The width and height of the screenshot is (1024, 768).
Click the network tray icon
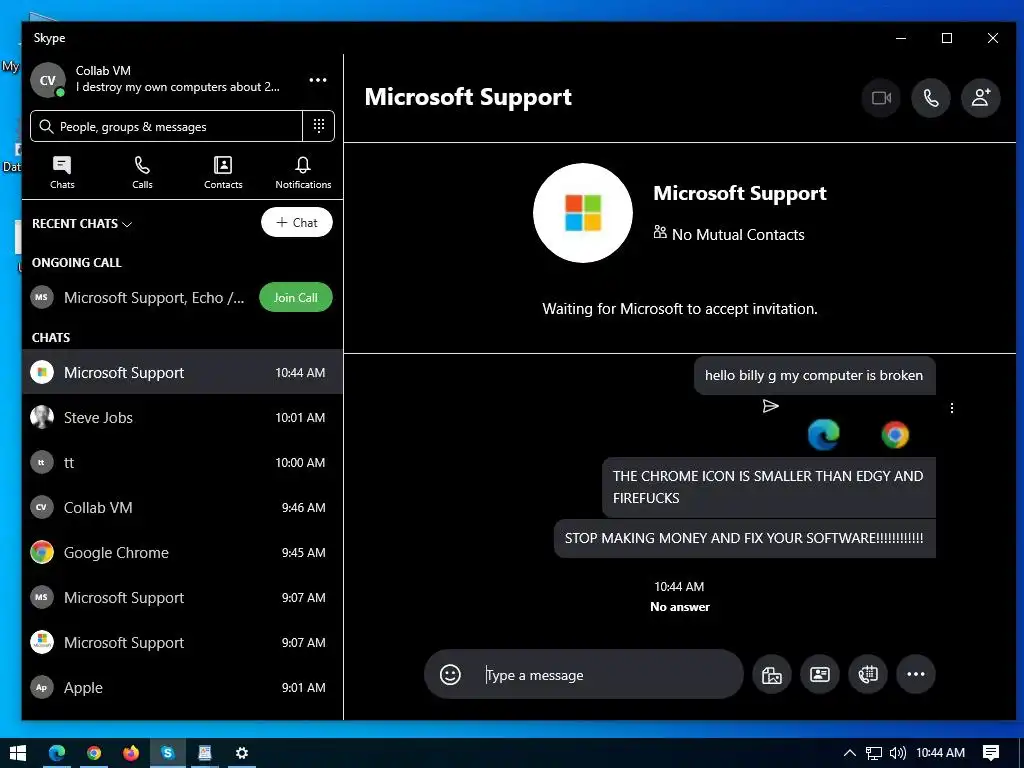873,753
